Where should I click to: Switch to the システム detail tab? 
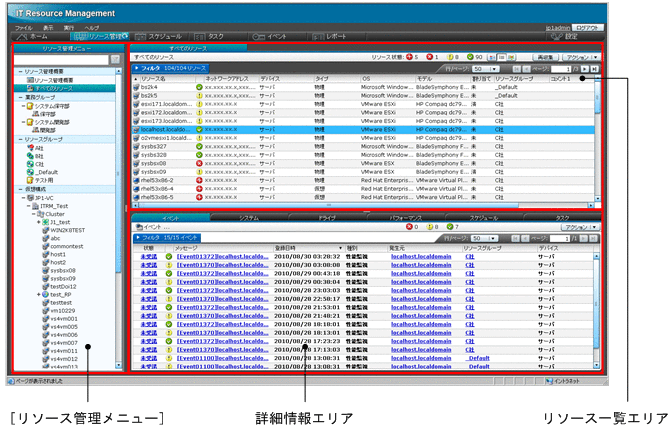pyautogui.click(x=249, y=218)
